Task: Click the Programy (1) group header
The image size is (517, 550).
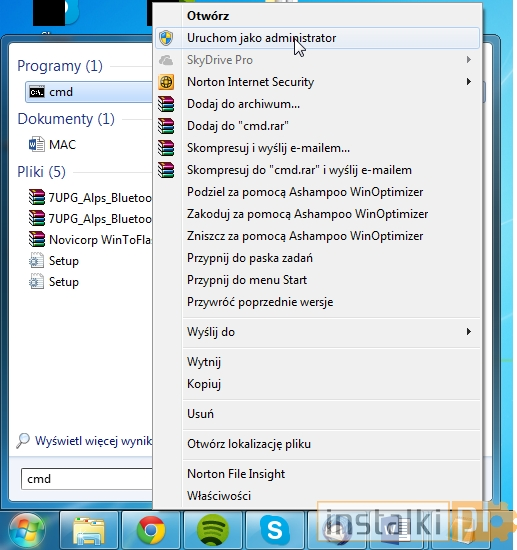Action: (60, 66)
